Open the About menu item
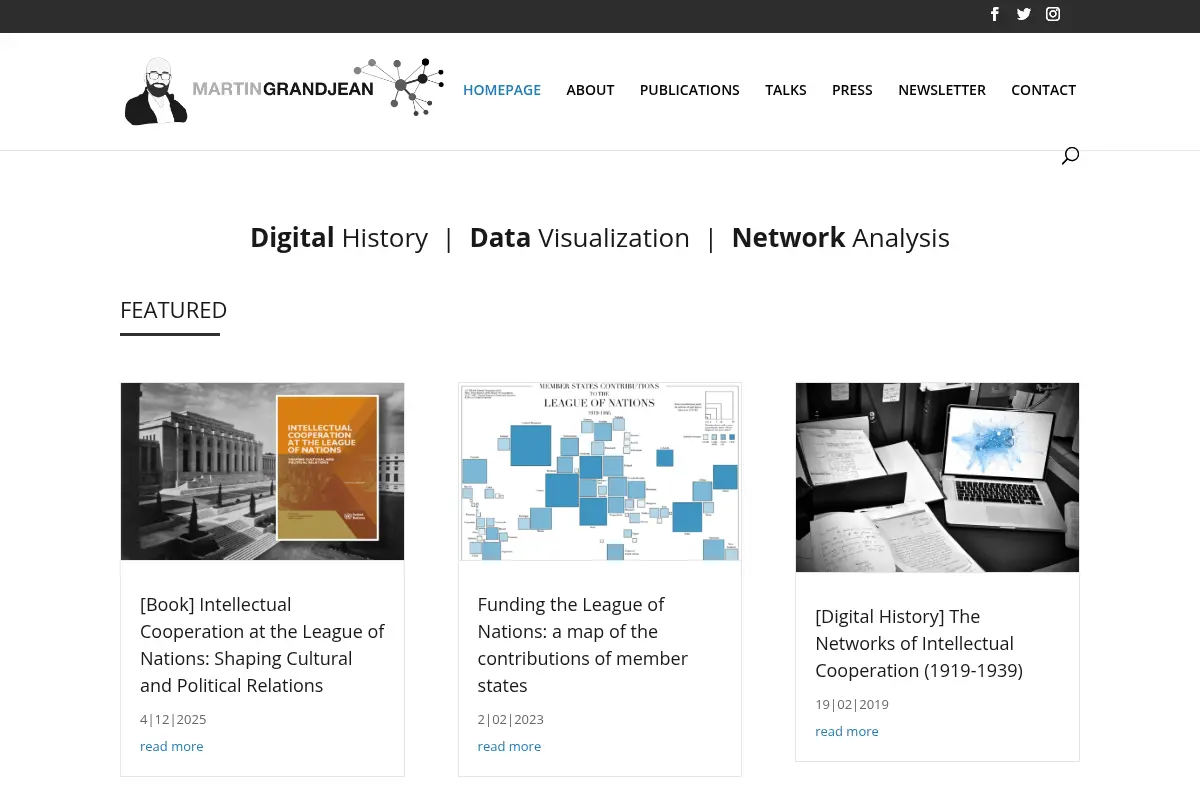The image size is (1200, 800). pos(590,90)
